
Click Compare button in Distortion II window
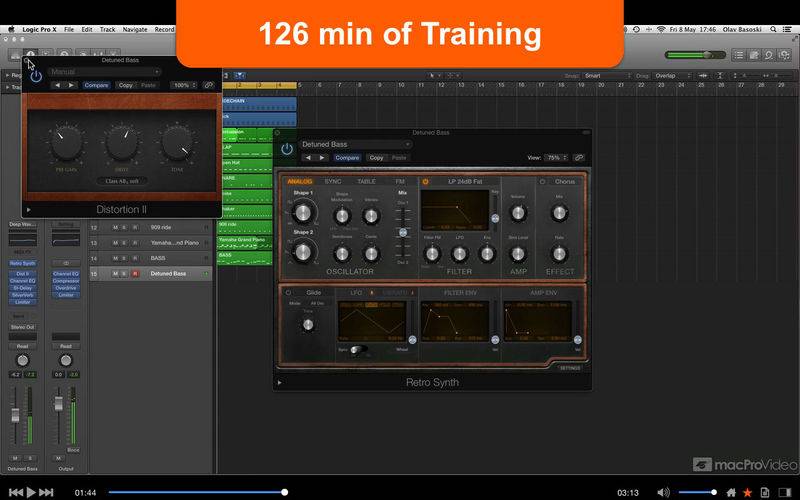[96, 85]
